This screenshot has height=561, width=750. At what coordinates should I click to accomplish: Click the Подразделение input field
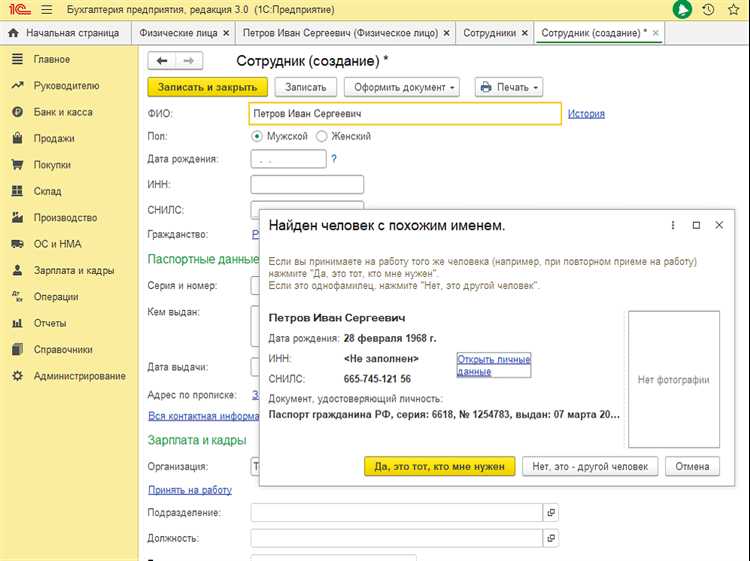397,512
